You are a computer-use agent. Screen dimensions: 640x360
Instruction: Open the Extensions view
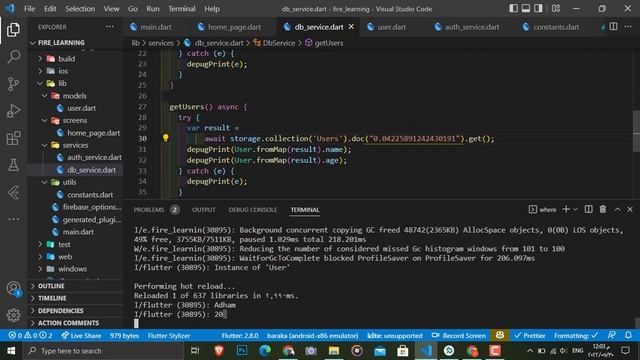(13, 138)
